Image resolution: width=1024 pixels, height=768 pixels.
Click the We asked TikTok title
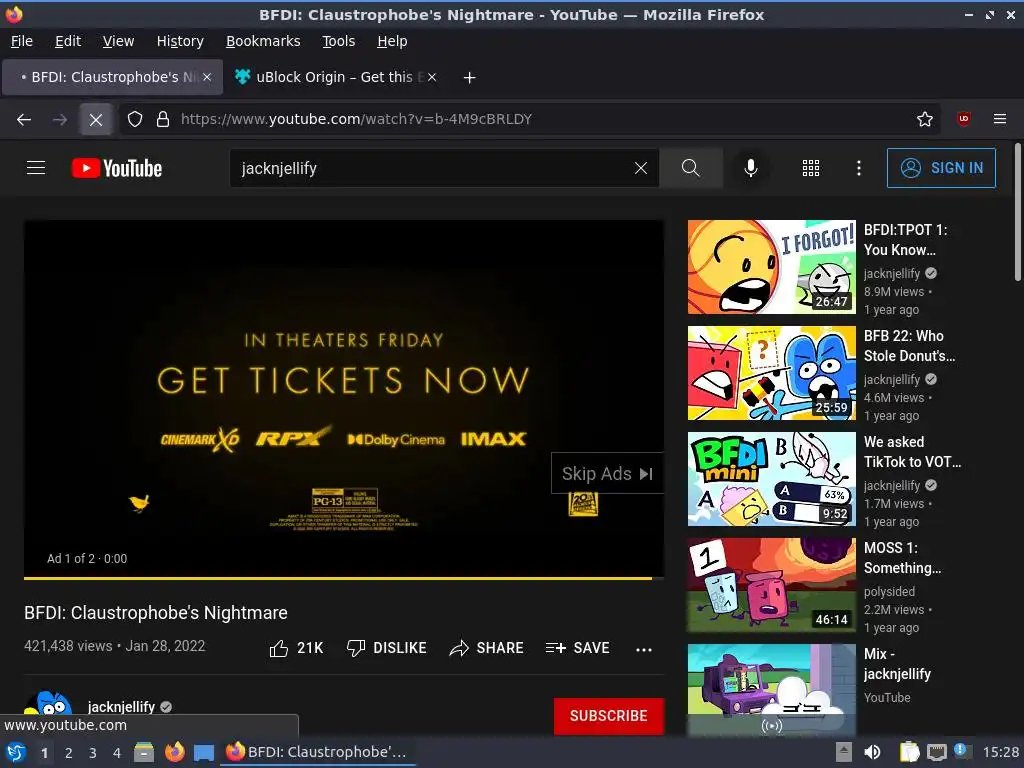click(x=912, y=452)
